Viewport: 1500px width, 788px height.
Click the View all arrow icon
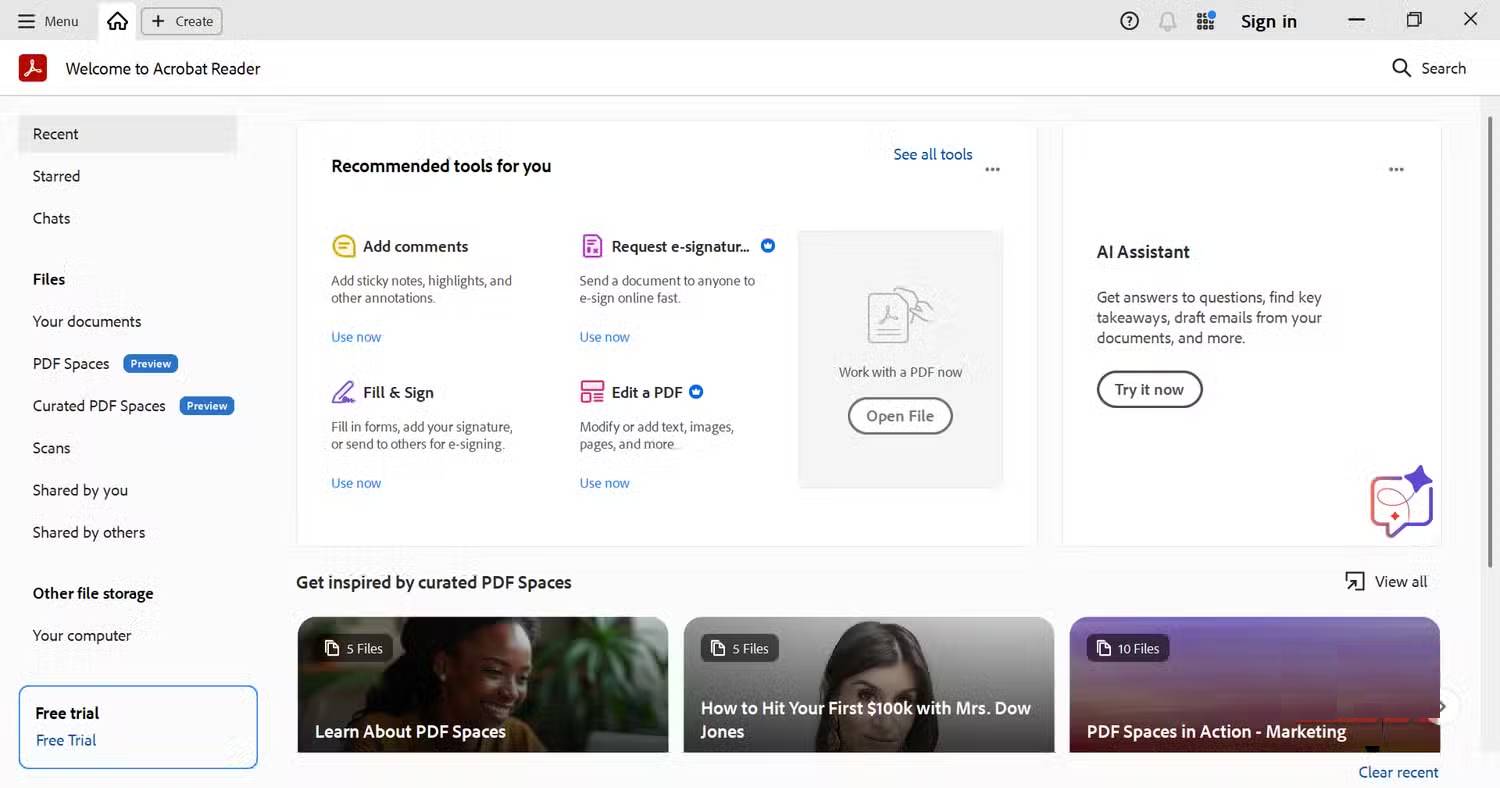pyautogui.click(x=1354, y=581)
